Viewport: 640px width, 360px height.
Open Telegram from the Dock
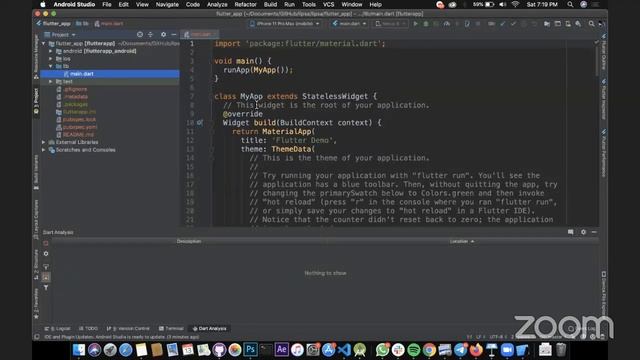tap(460, 350)
